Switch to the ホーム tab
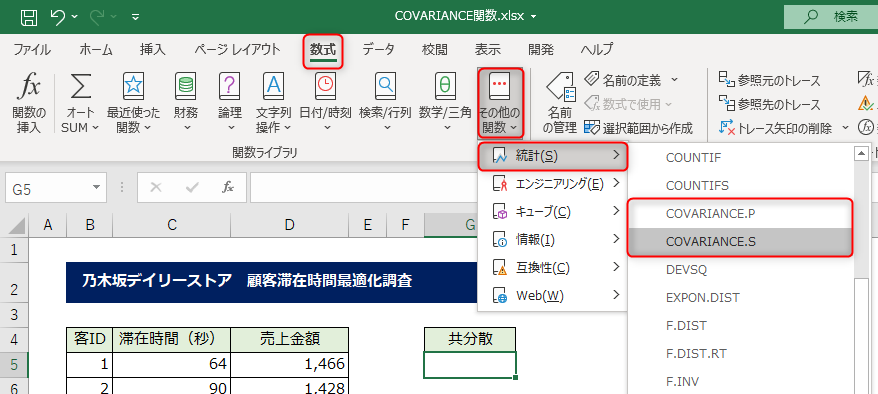Viewport: 878px width, 394px height. coord(96,49)
